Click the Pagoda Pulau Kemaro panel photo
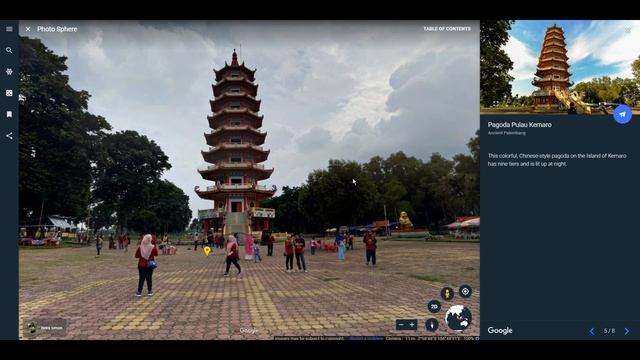Screen dimensions: 640x360 [x=560, y=67]
